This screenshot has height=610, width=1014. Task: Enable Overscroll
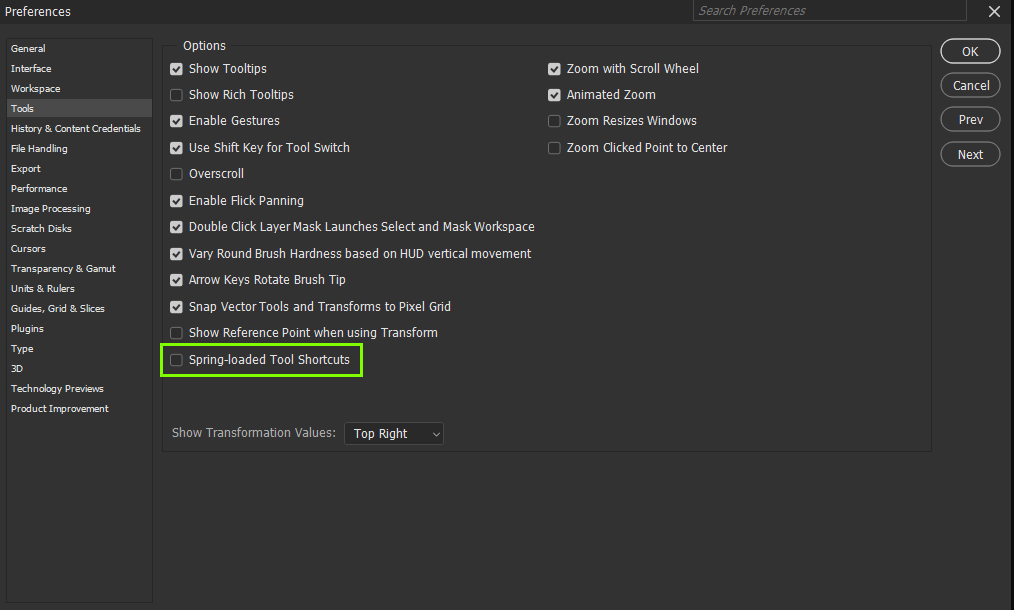[176, 173]
